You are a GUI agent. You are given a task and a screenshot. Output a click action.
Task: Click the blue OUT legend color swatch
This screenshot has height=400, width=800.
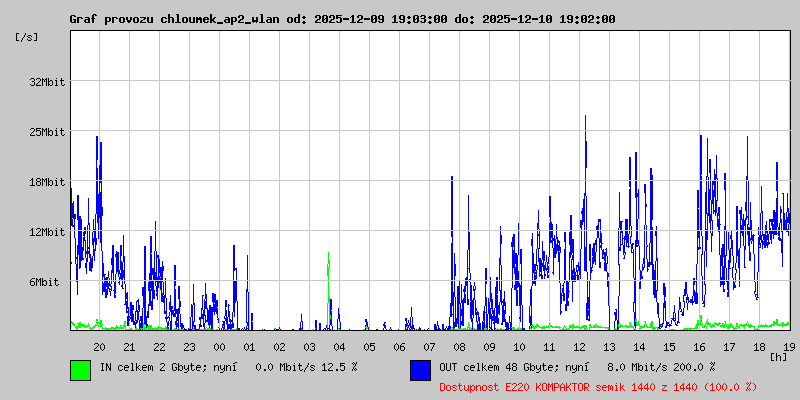420,370
